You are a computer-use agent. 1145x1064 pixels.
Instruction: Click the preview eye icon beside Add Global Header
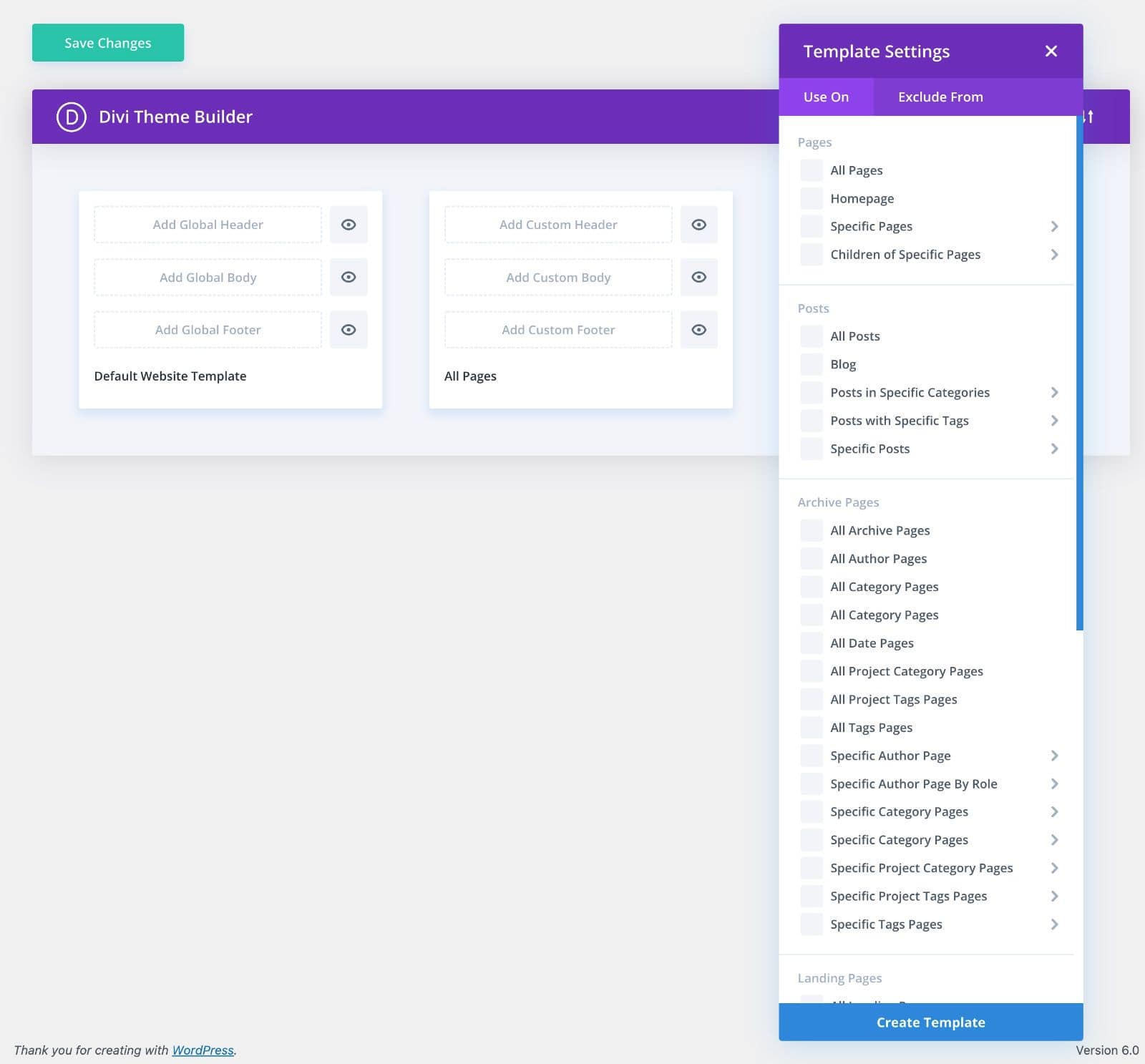349,224
